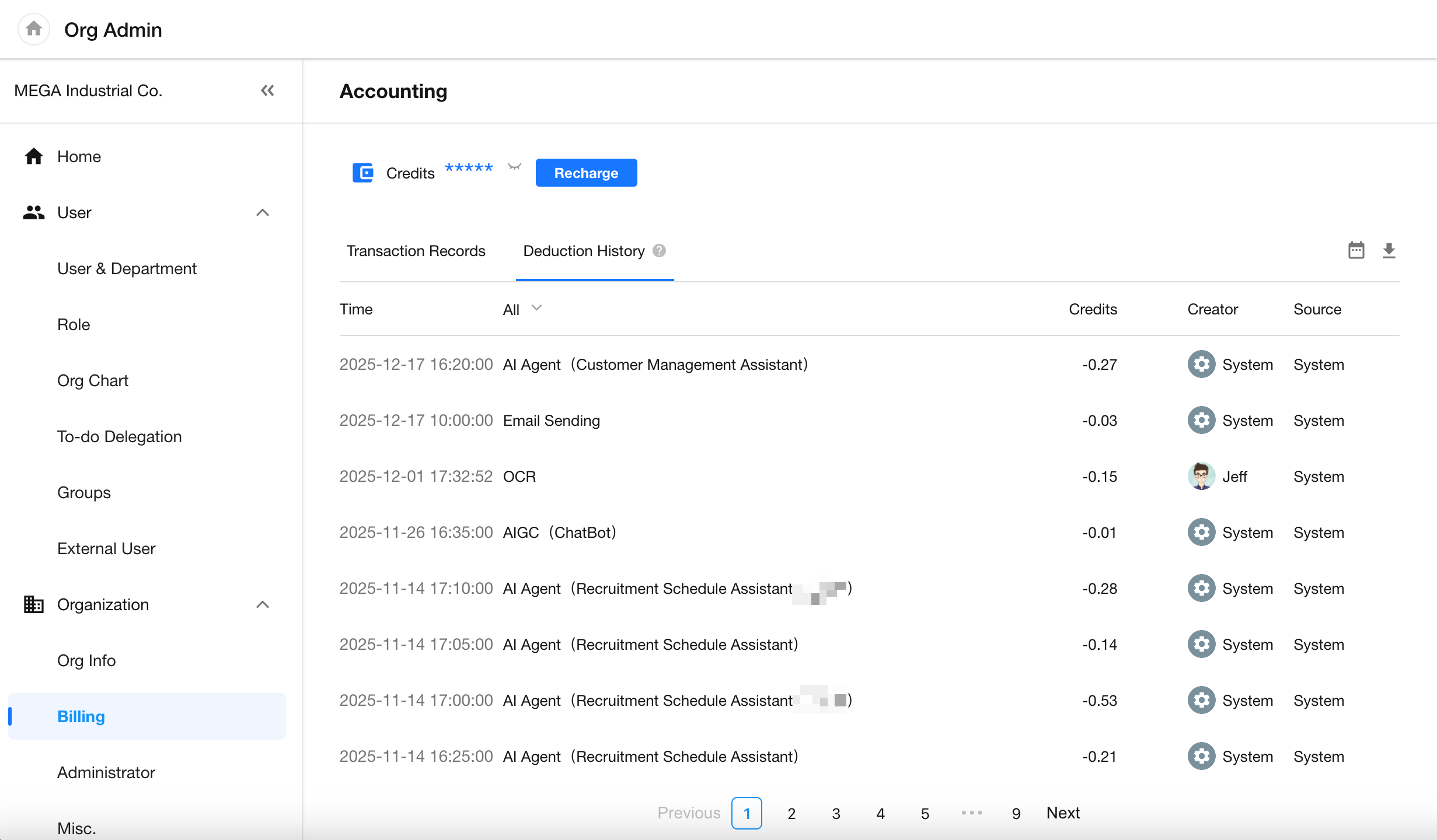Click System gear avatar in Email Sending row
The image size is (1437, 840).
pyautogui.click(x=1201, y=421)
